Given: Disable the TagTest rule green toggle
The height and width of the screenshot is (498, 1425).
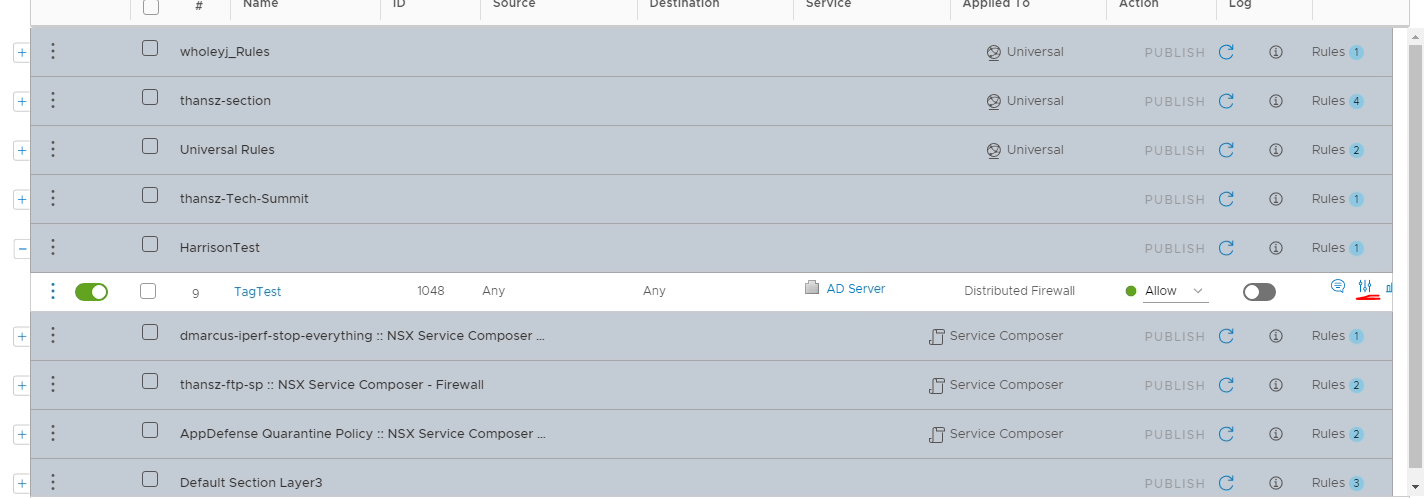Looking at the screenshot, I should click(91, 292).
